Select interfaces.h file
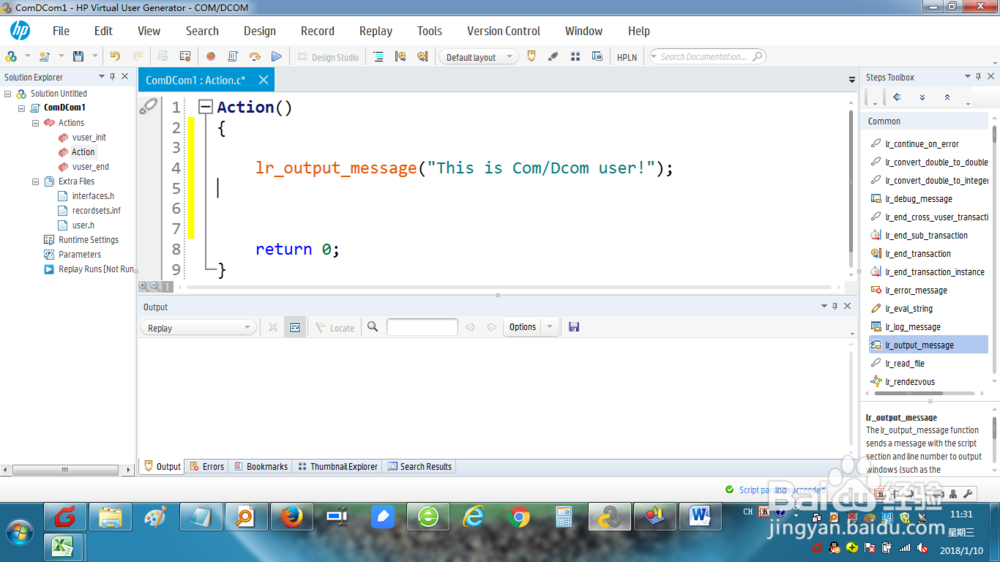The width and height of the screenshot is (1000, 562). 93,196
